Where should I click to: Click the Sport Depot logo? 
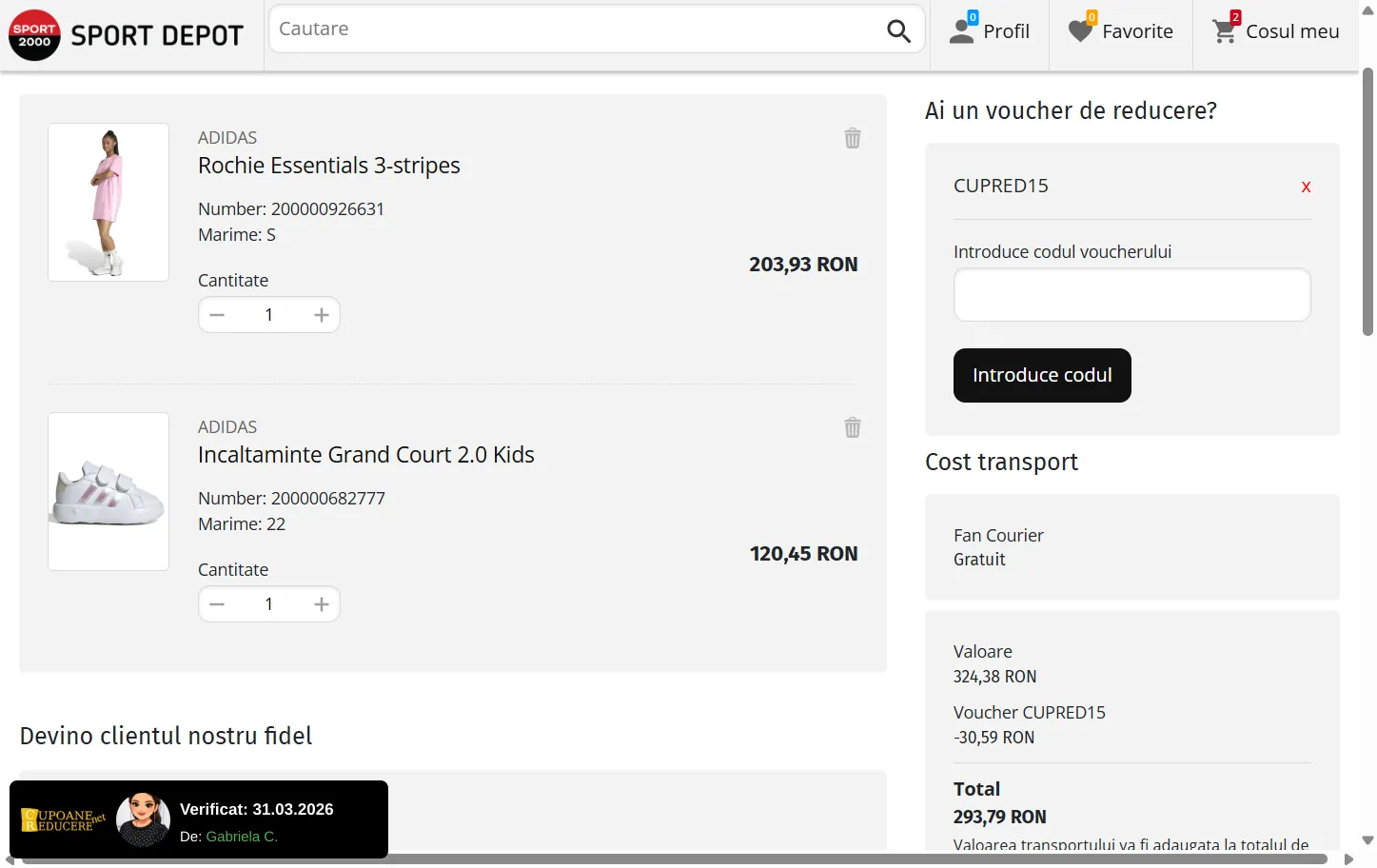127,35
